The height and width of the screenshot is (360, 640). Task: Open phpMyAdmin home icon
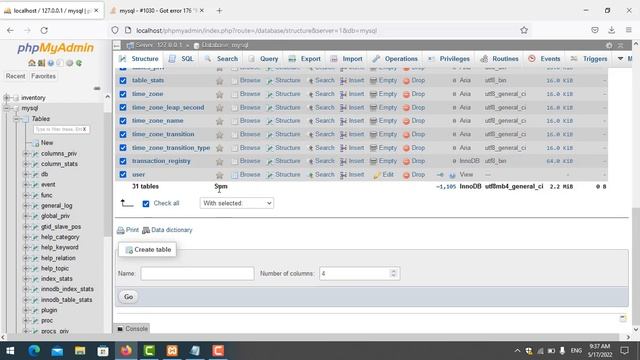tap(31, 63)
